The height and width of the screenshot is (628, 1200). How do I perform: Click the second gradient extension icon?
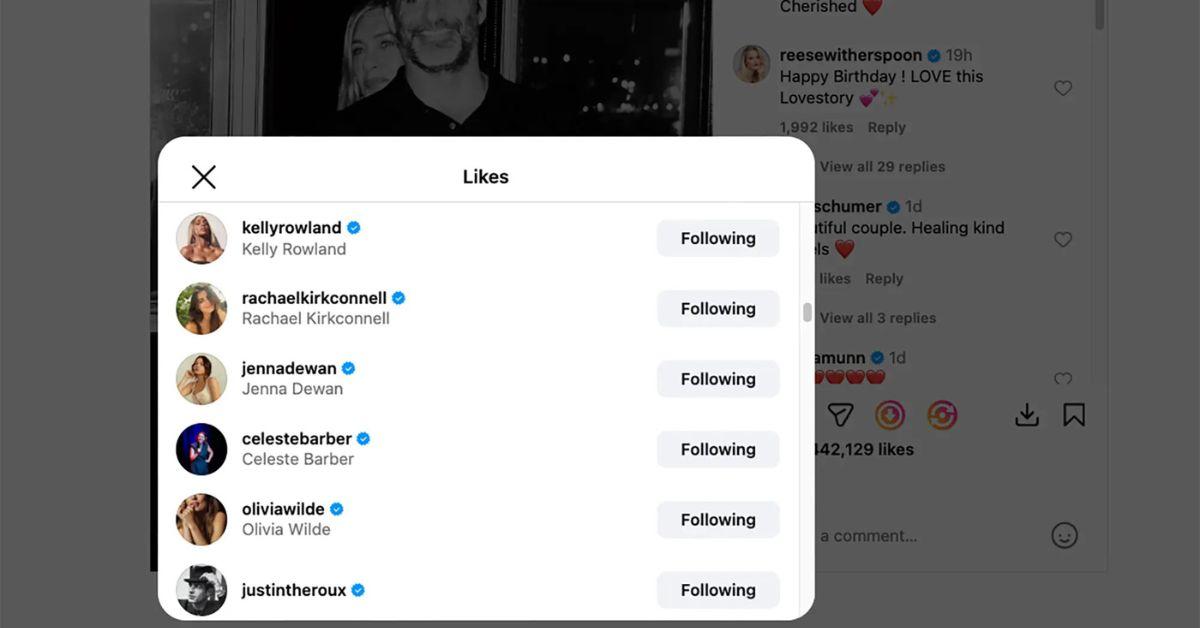(x=941, y=414)
